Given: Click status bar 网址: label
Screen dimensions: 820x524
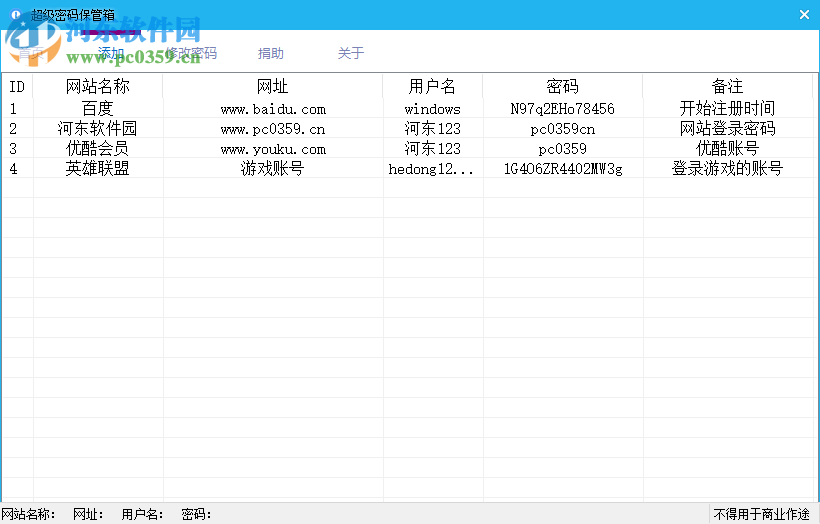Looking at the screenshot, I should 88,514.
